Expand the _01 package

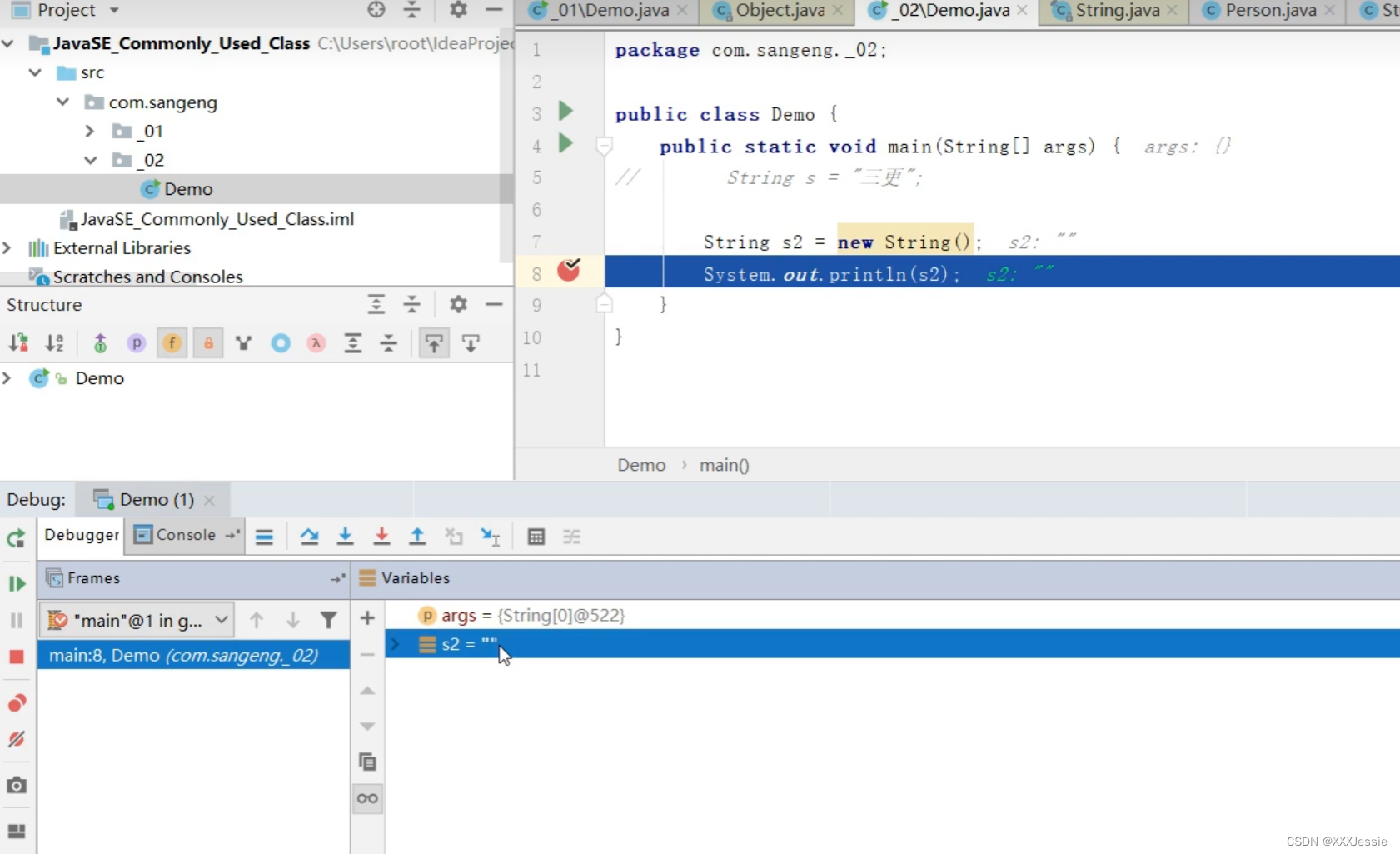point(90,131)
